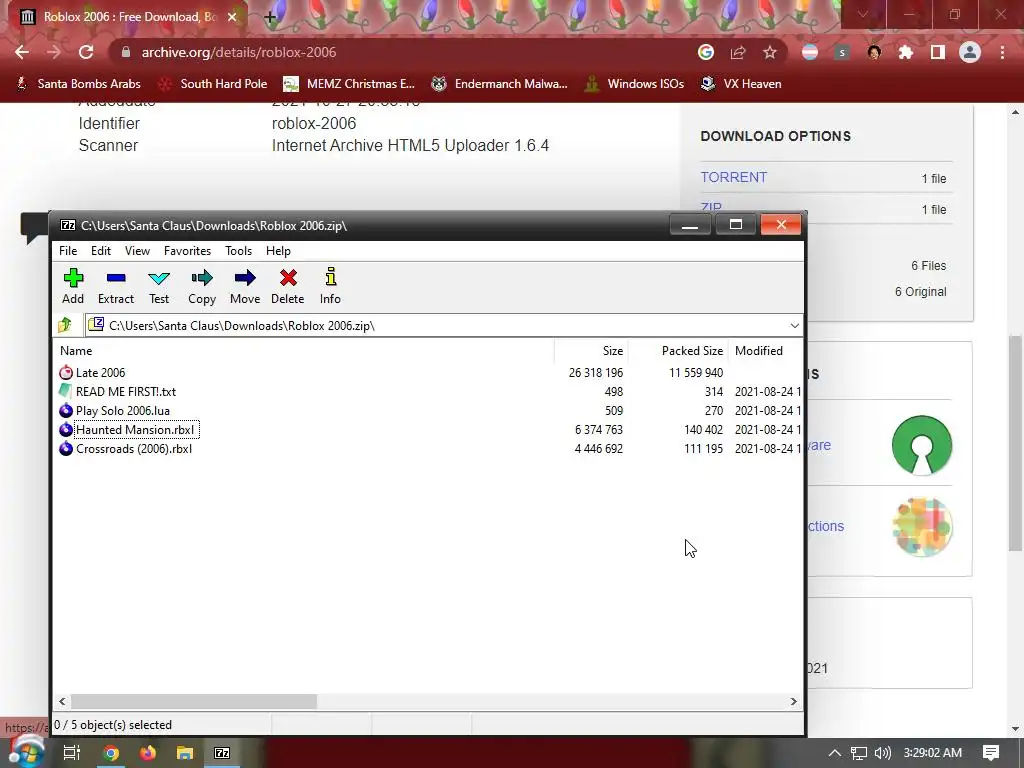Open Windows Start button

[x=25, y=752]
